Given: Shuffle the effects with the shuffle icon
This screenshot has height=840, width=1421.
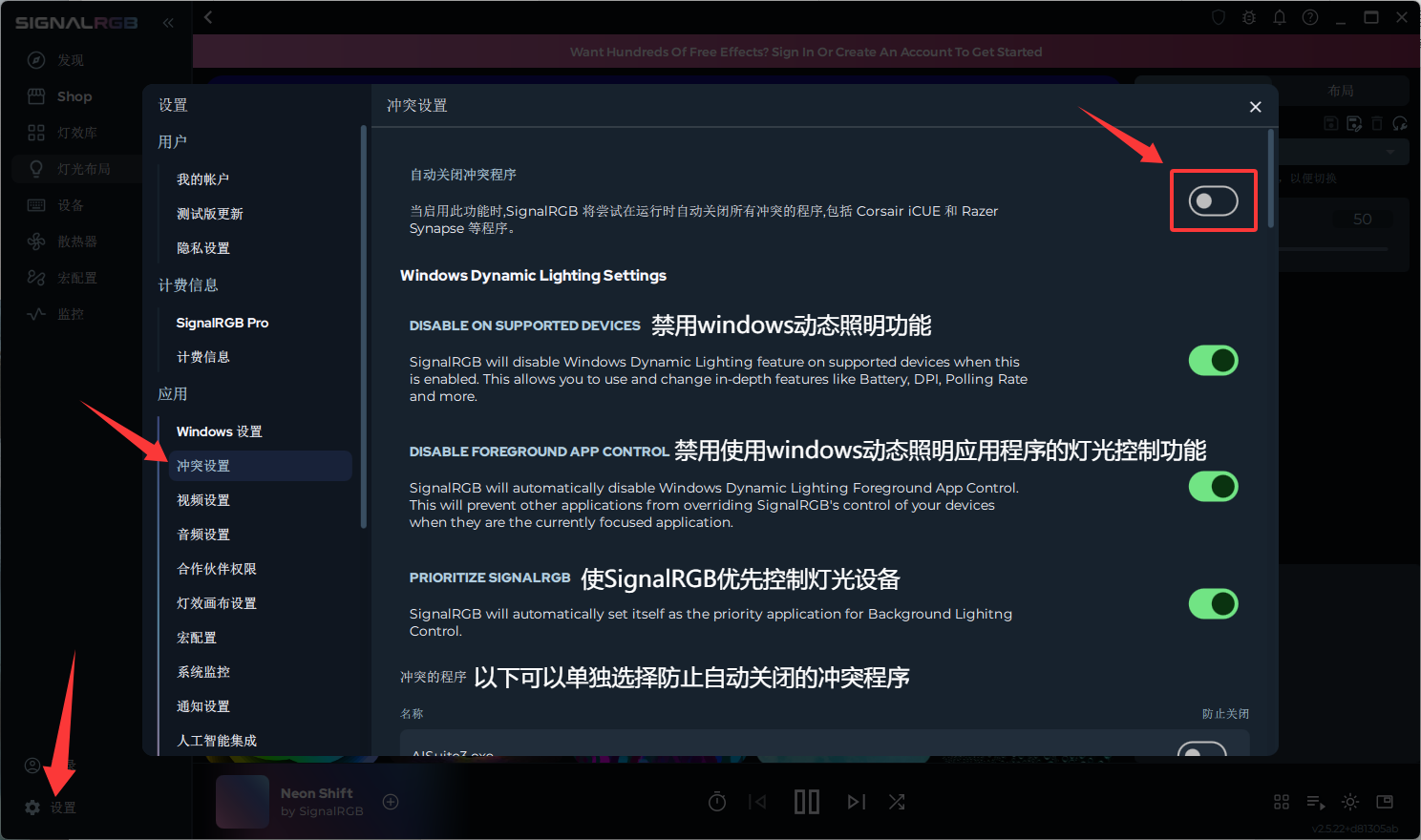Looking at the screenshot, I should coord(897,802).
